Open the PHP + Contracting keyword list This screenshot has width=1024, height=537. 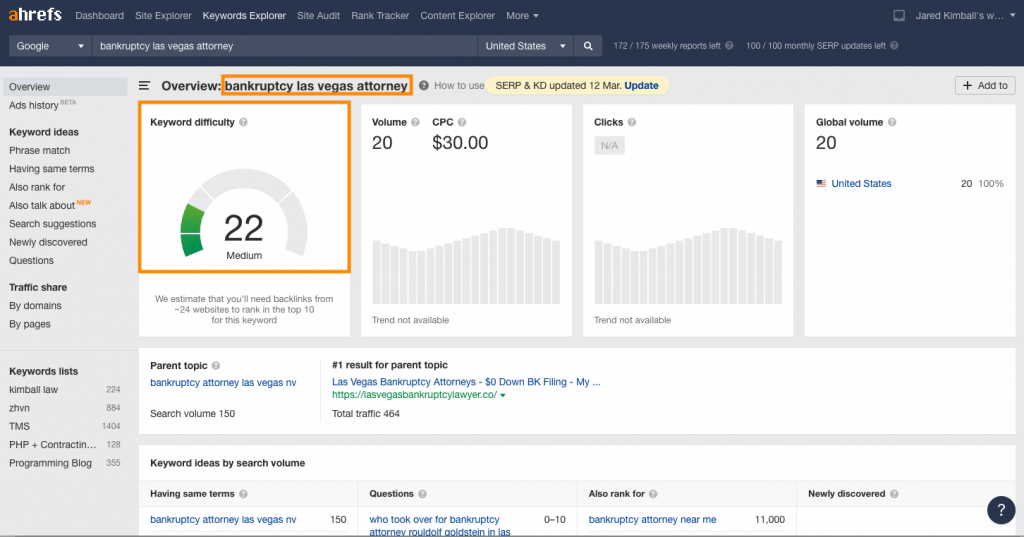click(52, 444)
